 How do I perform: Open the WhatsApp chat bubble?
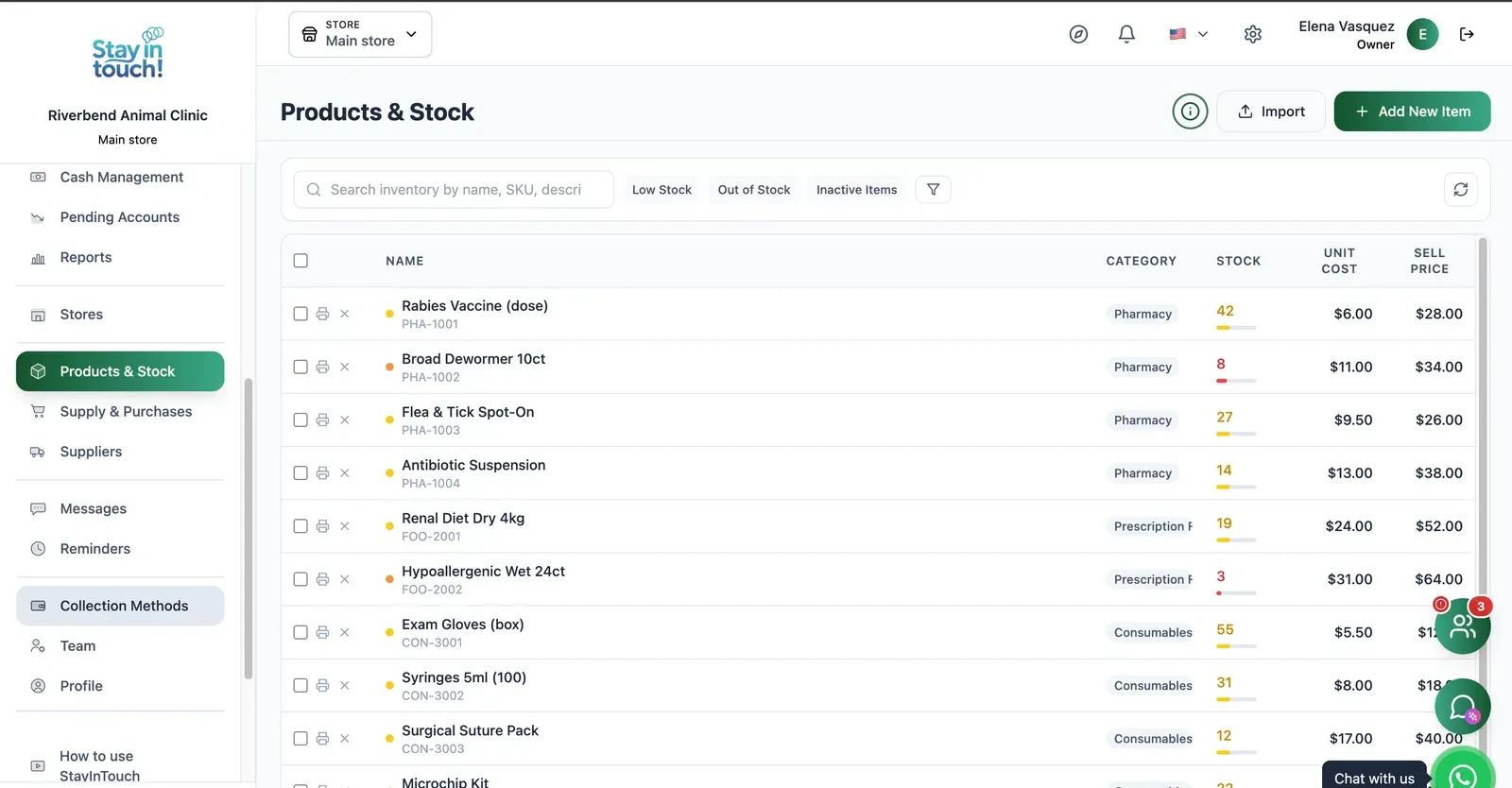[1463, 776]
